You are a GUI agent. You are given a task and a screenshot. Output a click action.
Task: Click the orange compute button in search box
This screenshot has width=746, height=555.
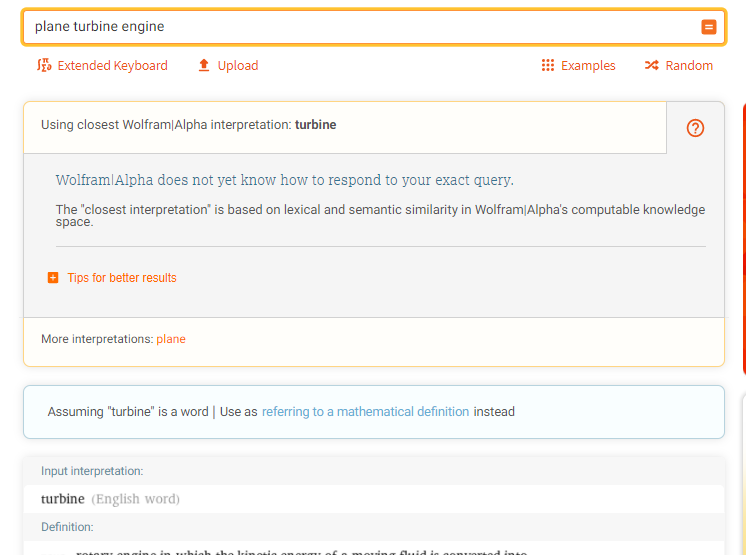click(x=709, y=27)
